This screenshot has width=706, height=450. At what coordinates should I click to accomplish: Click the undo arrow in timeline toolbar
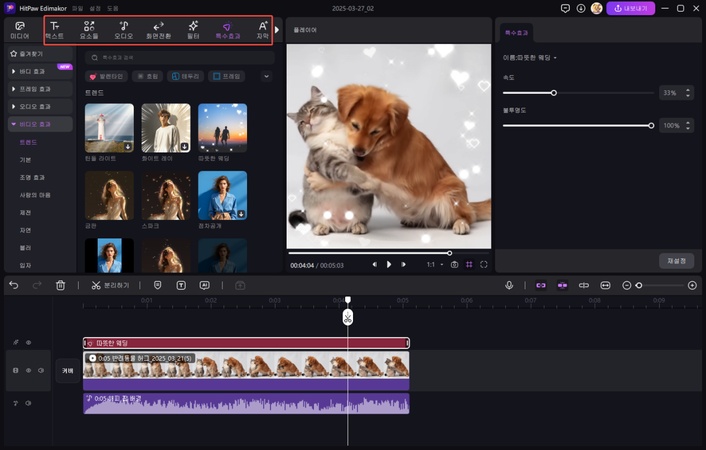tap(14, 285)
